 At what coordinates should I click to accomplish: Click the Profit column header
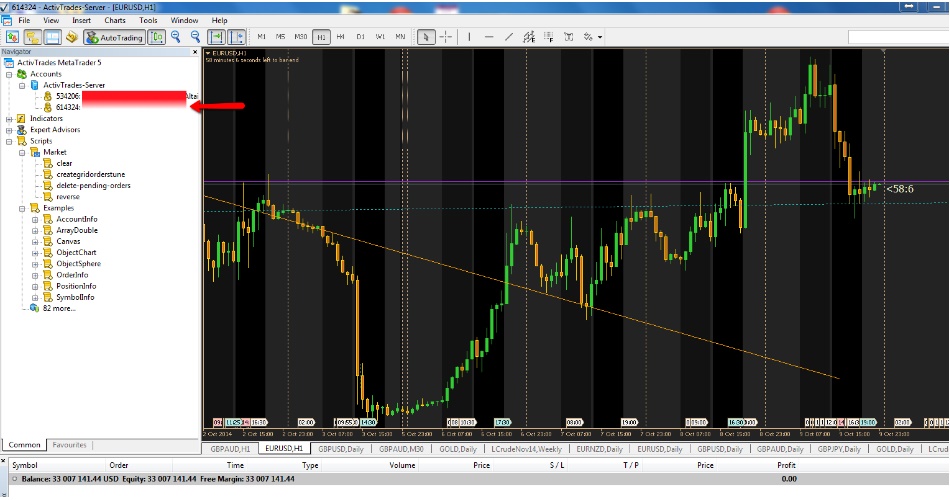click(786, 465)
